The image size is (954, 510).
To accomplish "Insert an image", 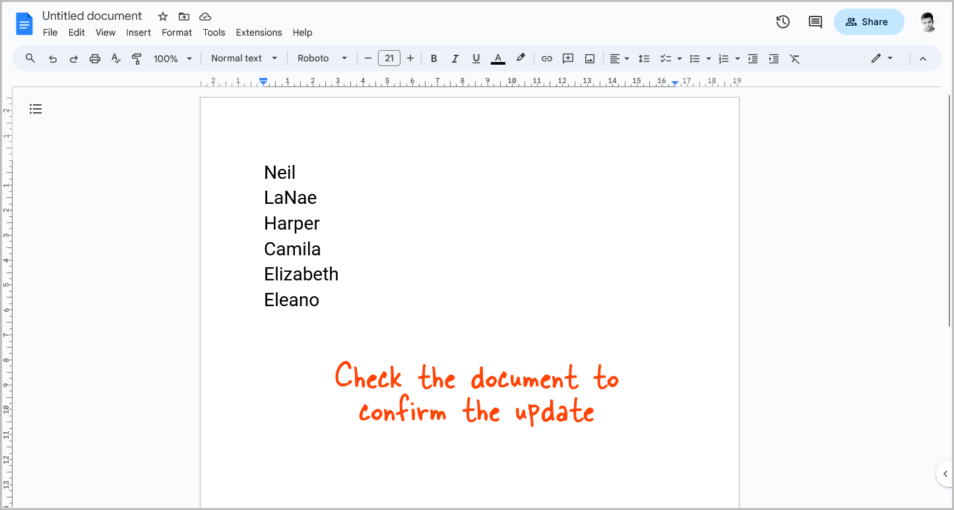I will click(x=589, y=59).
